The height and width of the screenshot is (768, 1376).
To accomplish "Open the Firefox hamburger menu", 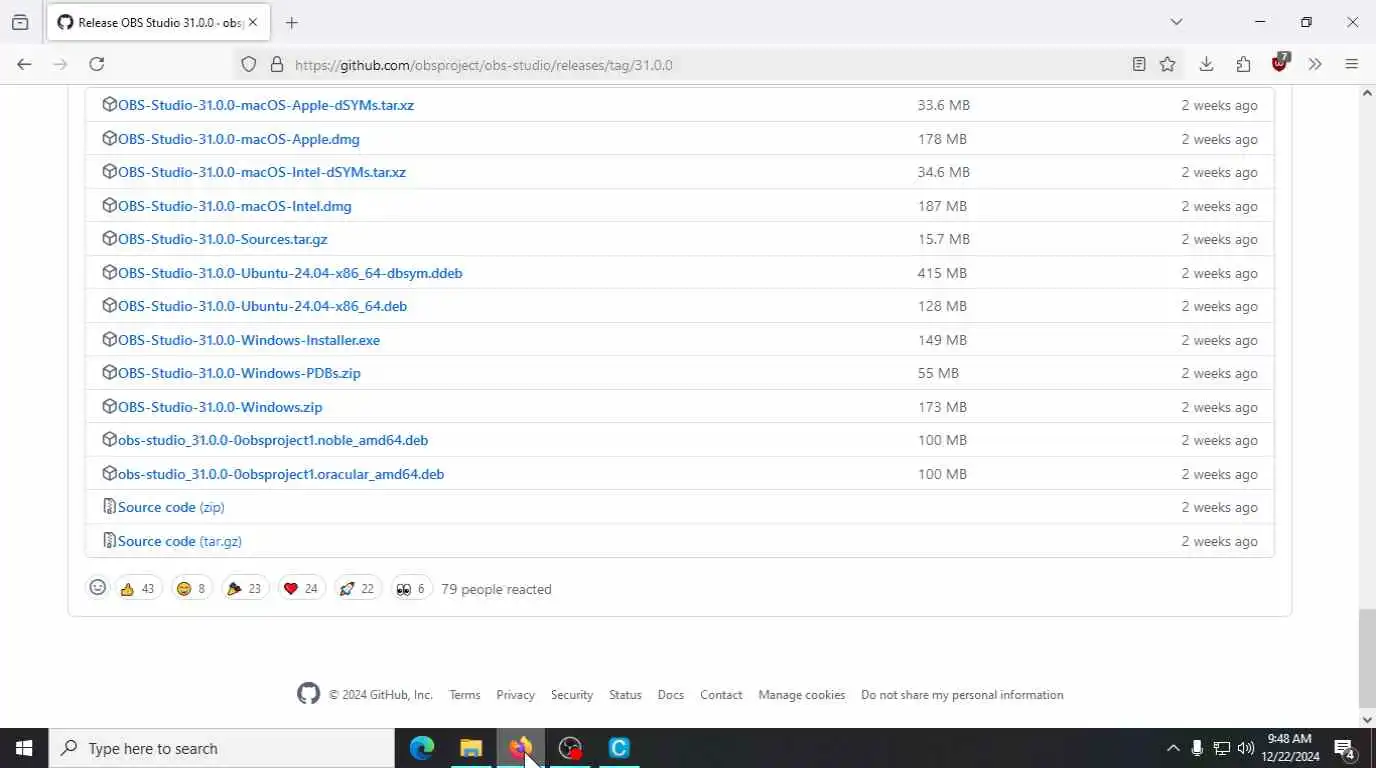I will pyautogui.click(x=1351, y=64).
